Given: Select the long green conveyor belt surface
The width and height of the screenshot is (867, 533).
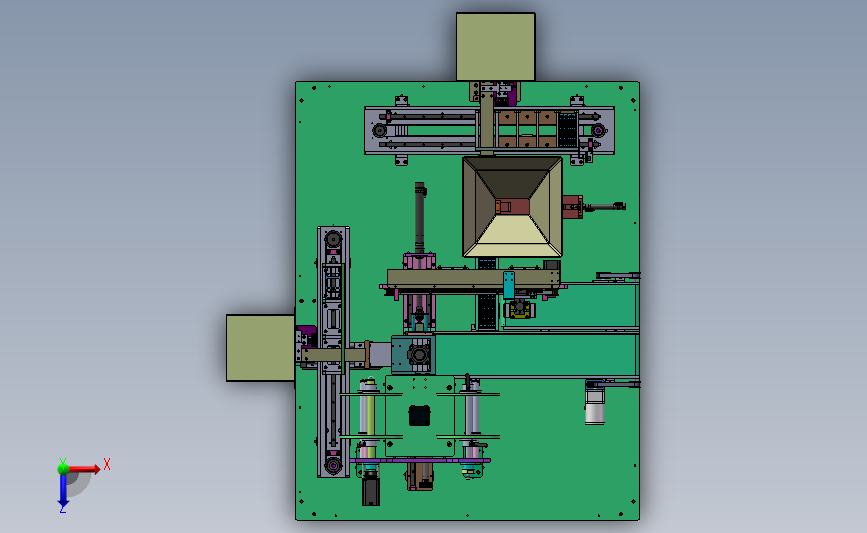Looking at the screenshot, I should [x=535, y=354].
